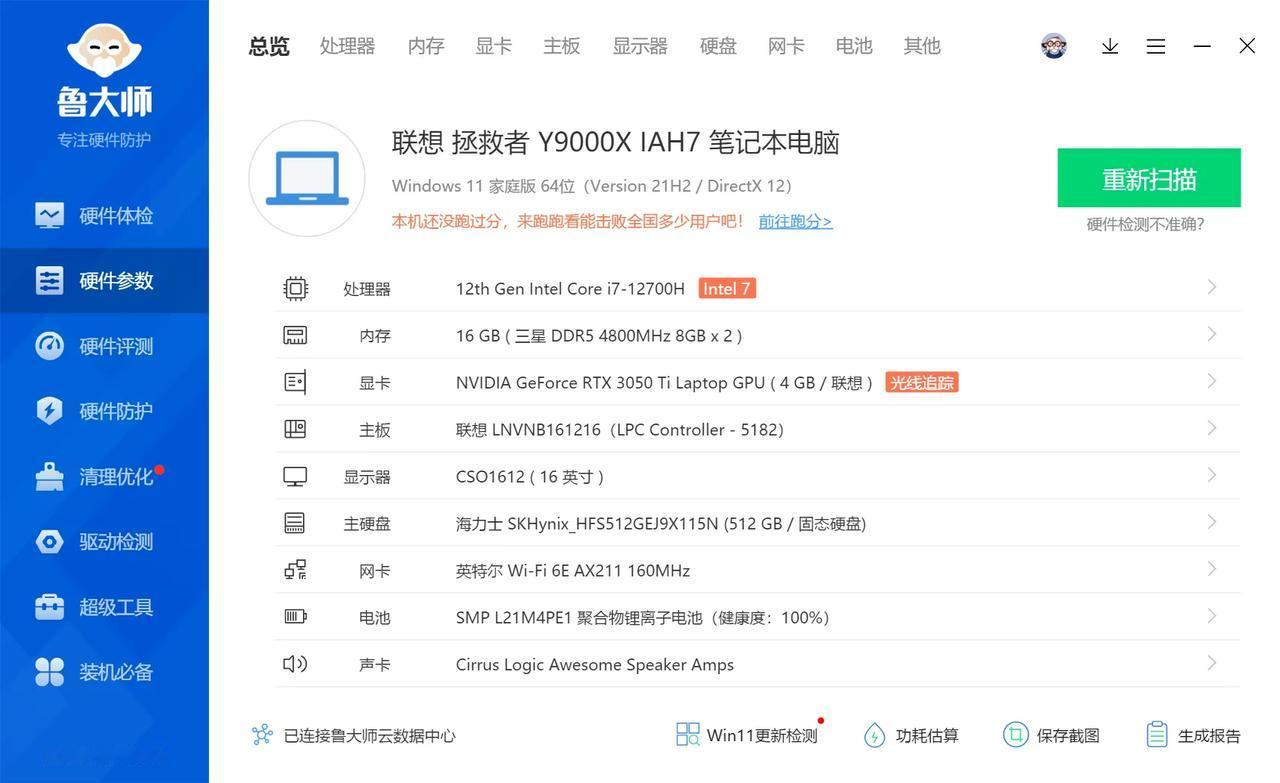Image resolution: width=1280 pixels, height=783 pixels.
Task: Click the hard disk icon
Action: (294, 523)
